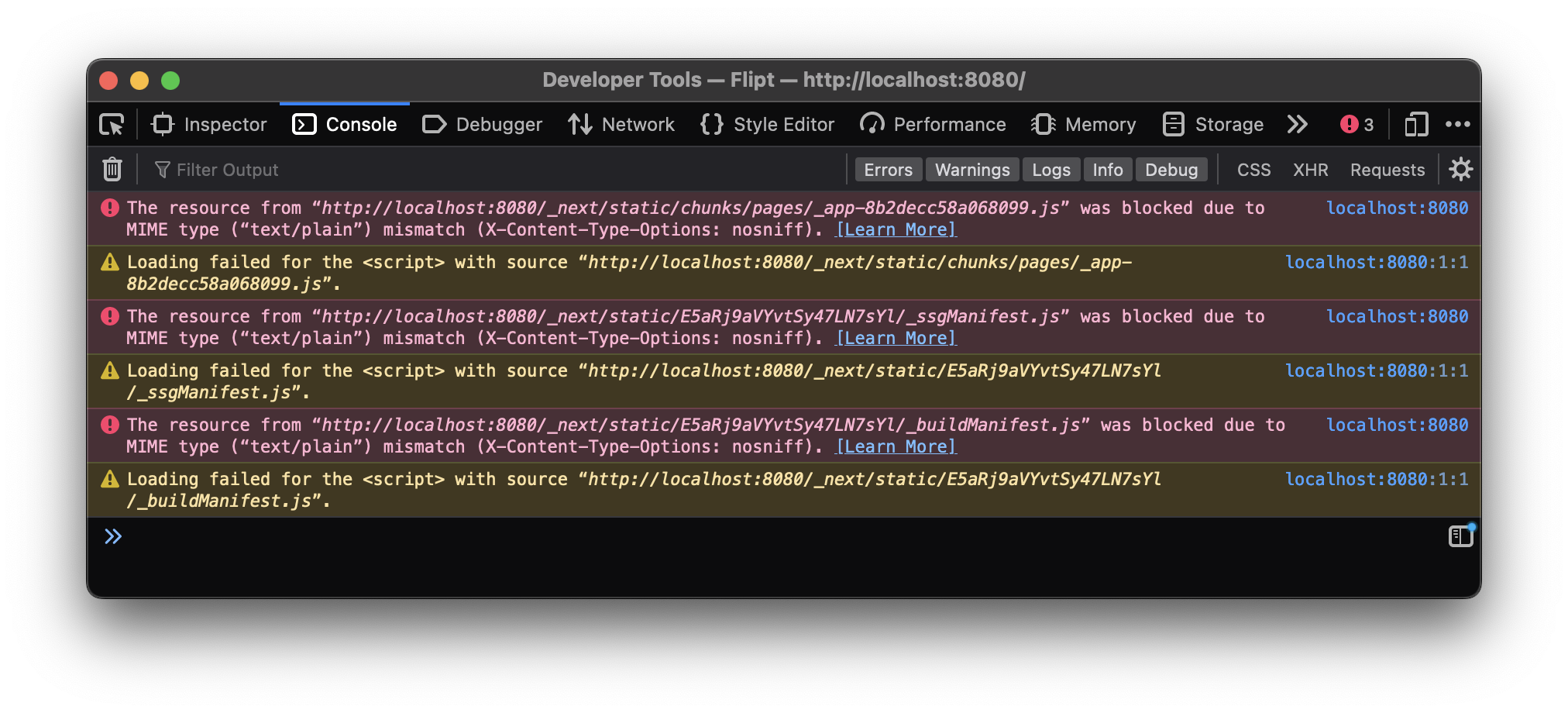1568x713 pixels.
Task: Click the error icon on _buildManifest message
Action: [110, 425]
